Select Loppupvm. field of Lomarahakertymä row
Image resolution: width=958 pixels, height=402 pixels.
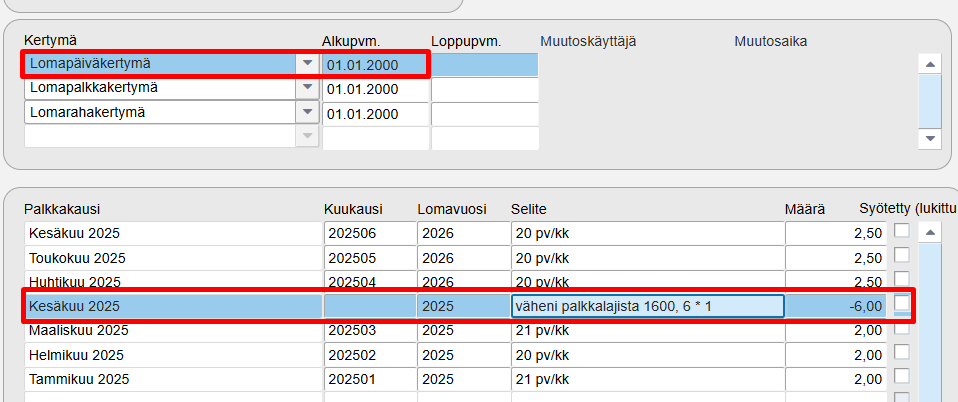(485, 114)
